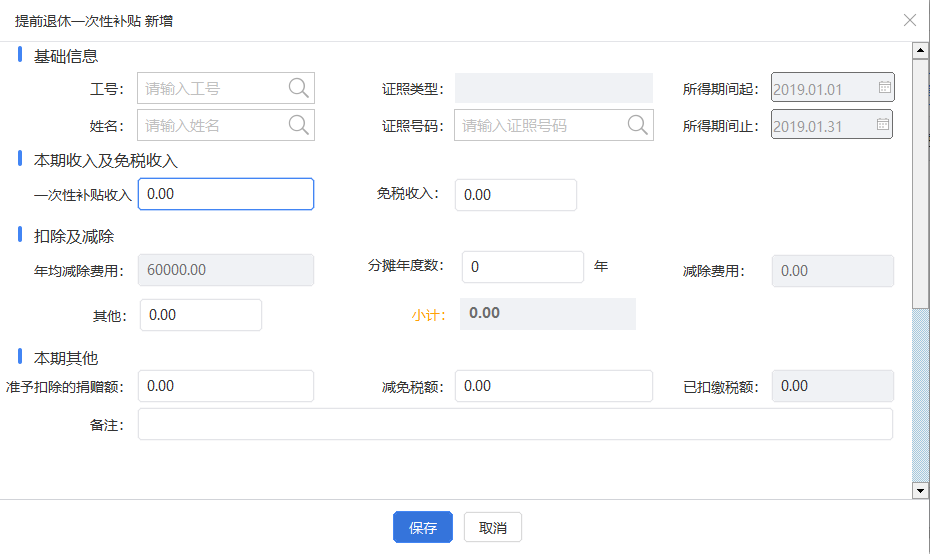The image size is (930, 554).
Task: Click the 备注 remarks field
Action: pyautogui.click(x=515, y=424)
